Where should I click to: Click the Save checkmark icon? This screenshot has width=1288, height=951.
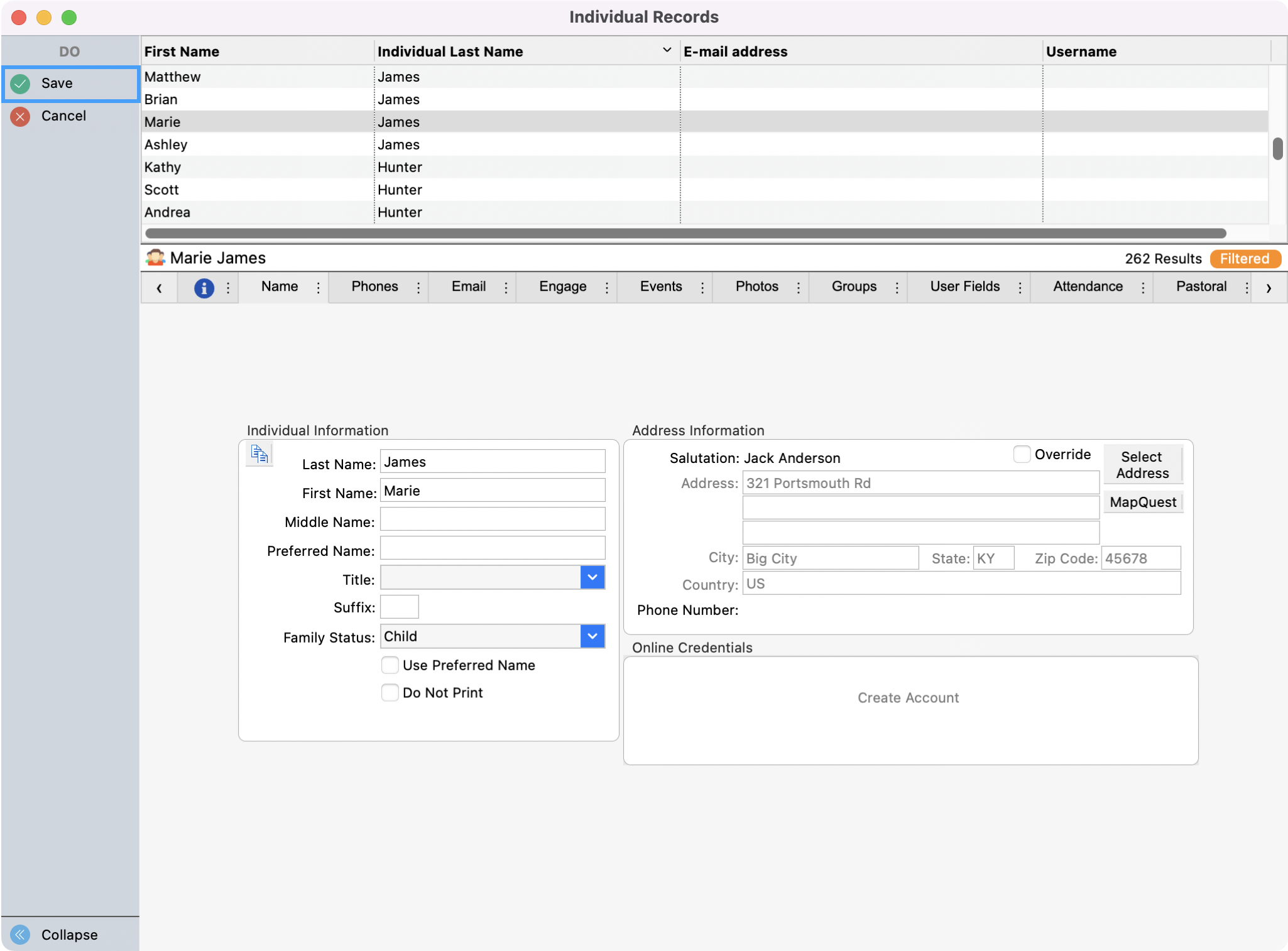[19, 83]
